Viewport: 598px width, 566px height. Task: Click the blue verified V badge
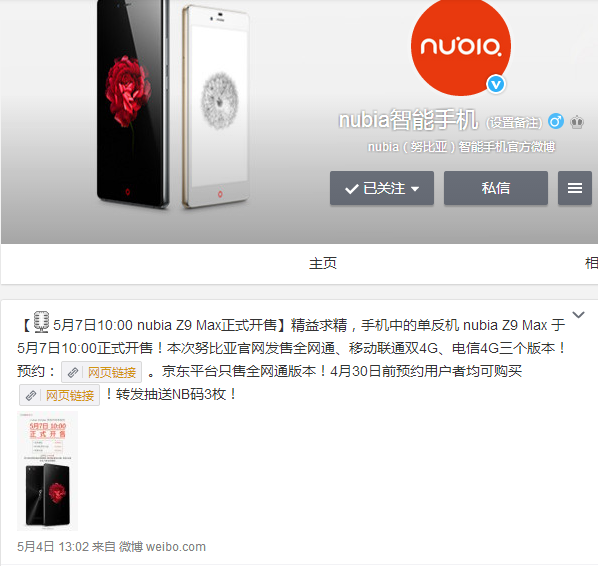coord(496,84)
